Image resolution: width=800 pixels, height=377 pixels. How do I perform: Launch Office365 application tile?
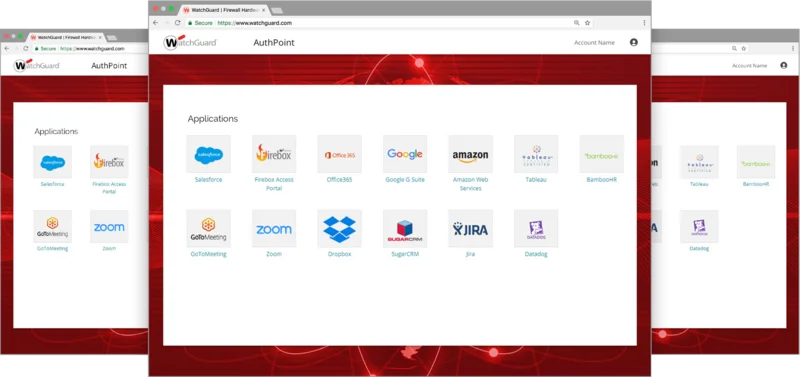click(339, 154)
